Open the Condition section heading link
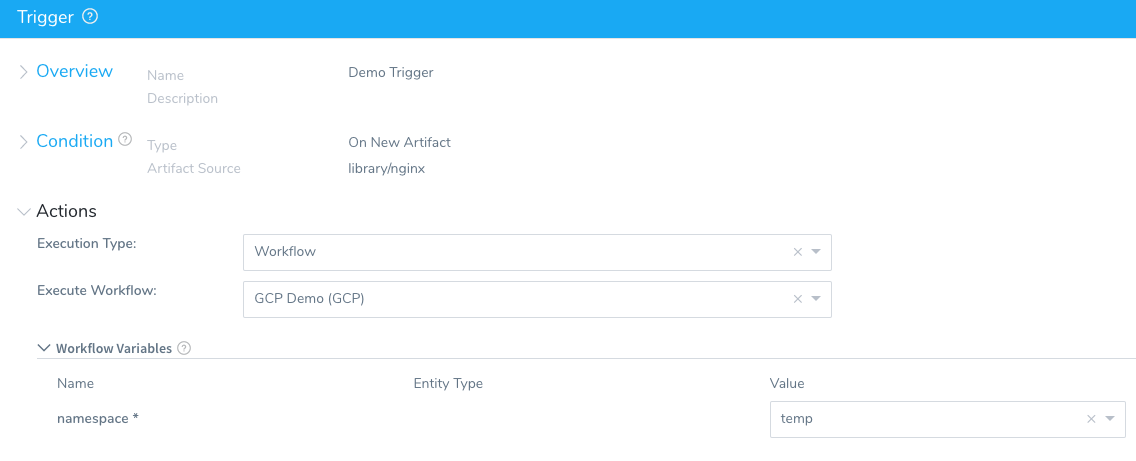Viewport: 1136px width, 461px height. pos(75,141)
